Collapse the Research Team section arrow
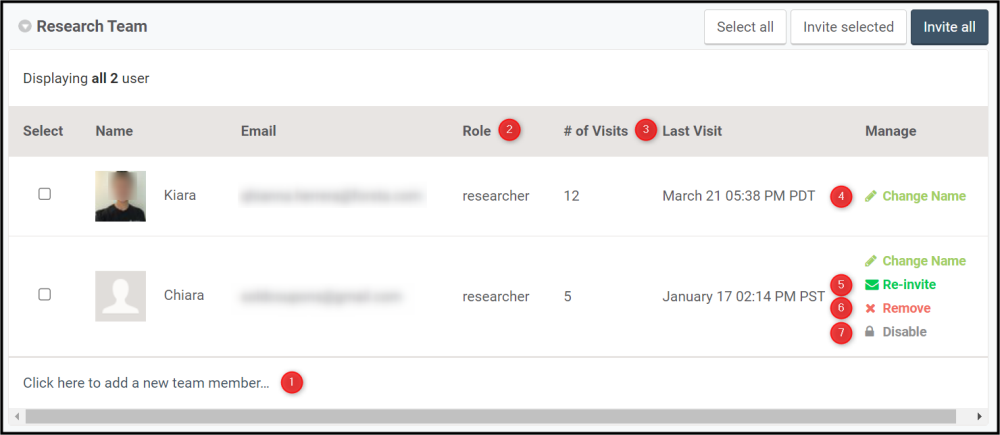 (x=25, y=27)
